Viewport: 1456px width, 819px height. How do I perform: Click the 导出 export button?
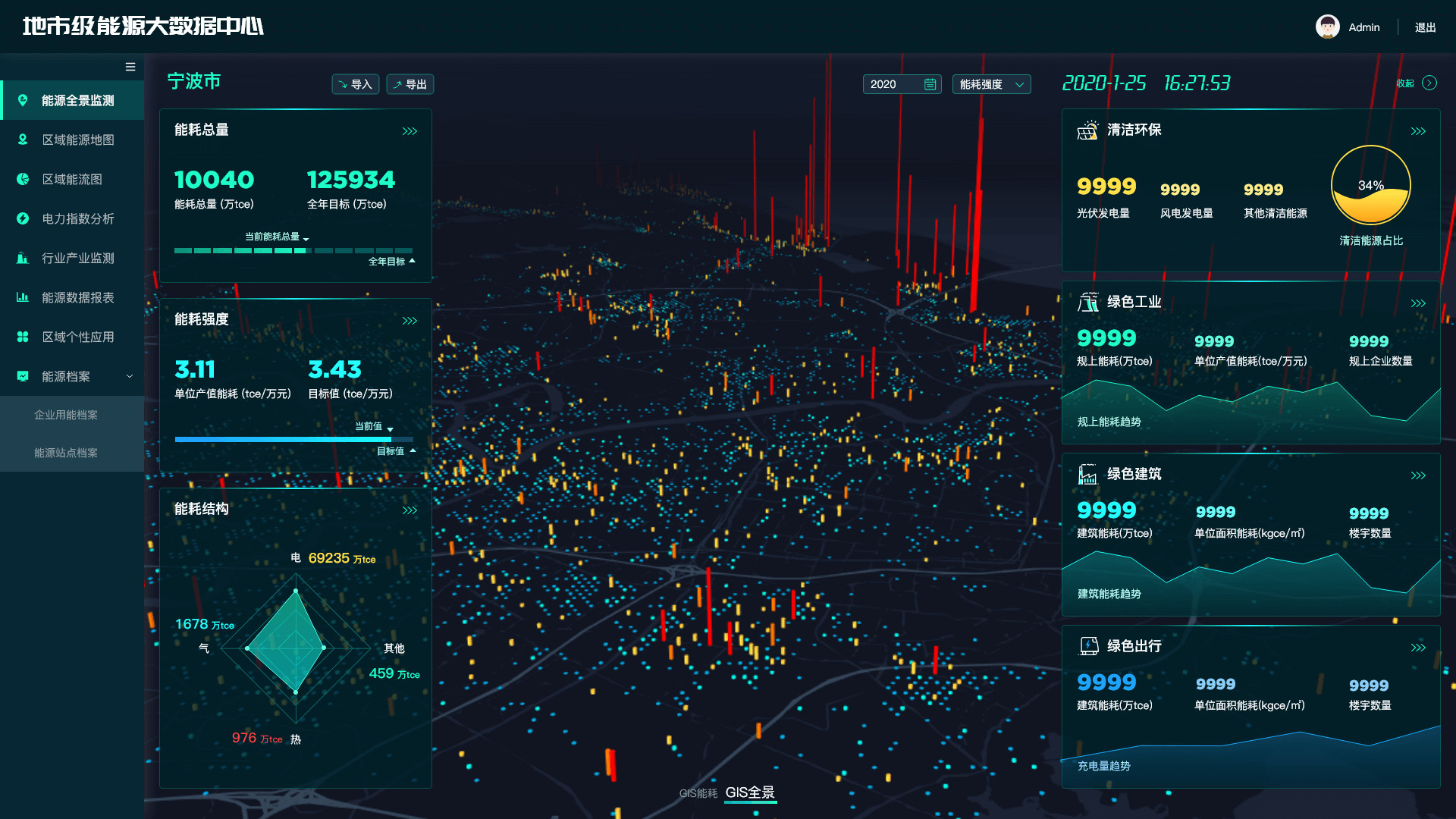pos(409,84)
